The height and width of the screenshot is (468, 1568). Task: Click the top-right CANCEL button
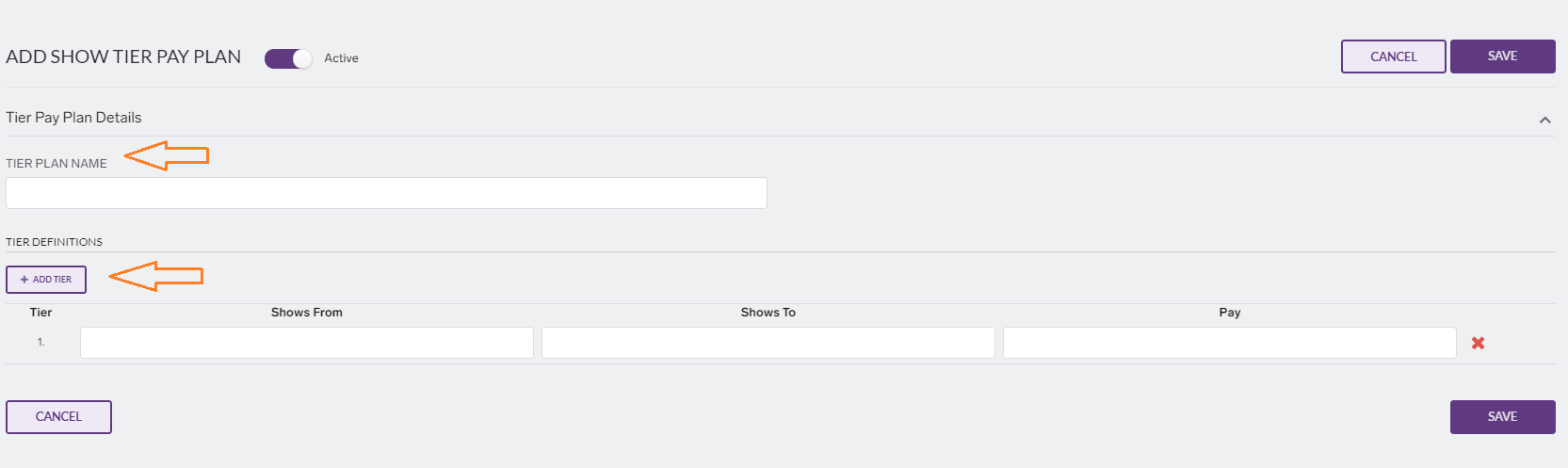pyautogui.click(x=1393, y=56)
